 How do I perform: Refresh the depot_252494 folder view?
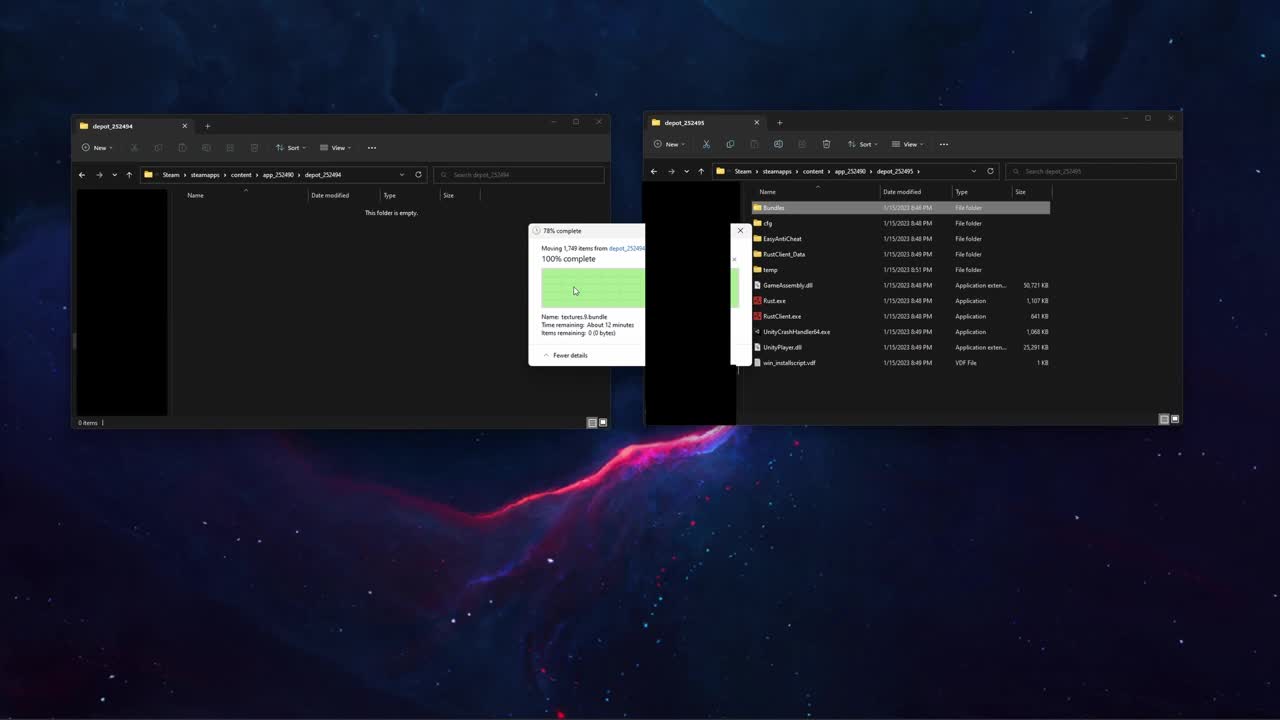(x=419, y=175)
